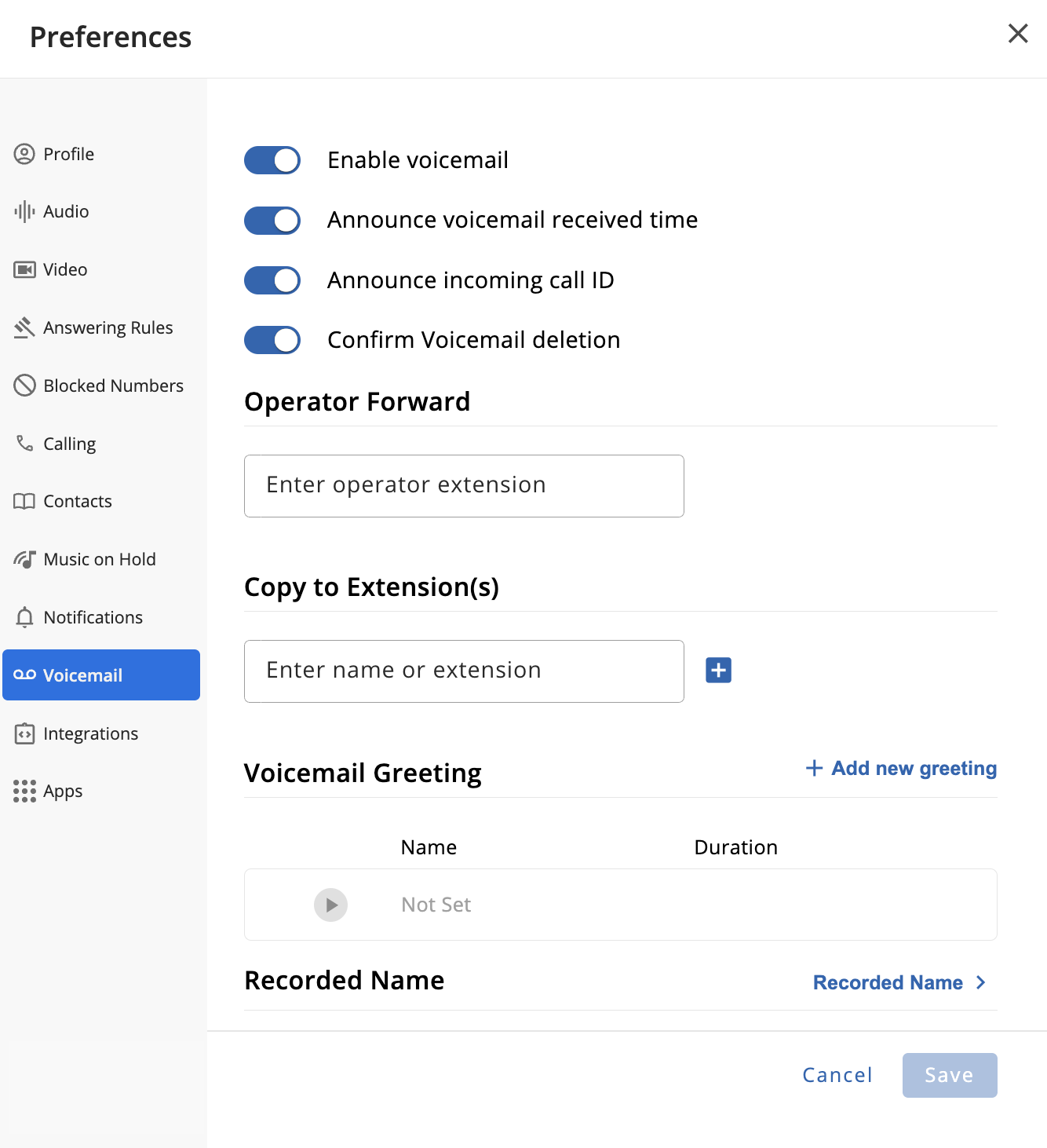Click the Save button
This screenshot has width=1047, height=1148.
(x=949, y=1075)
